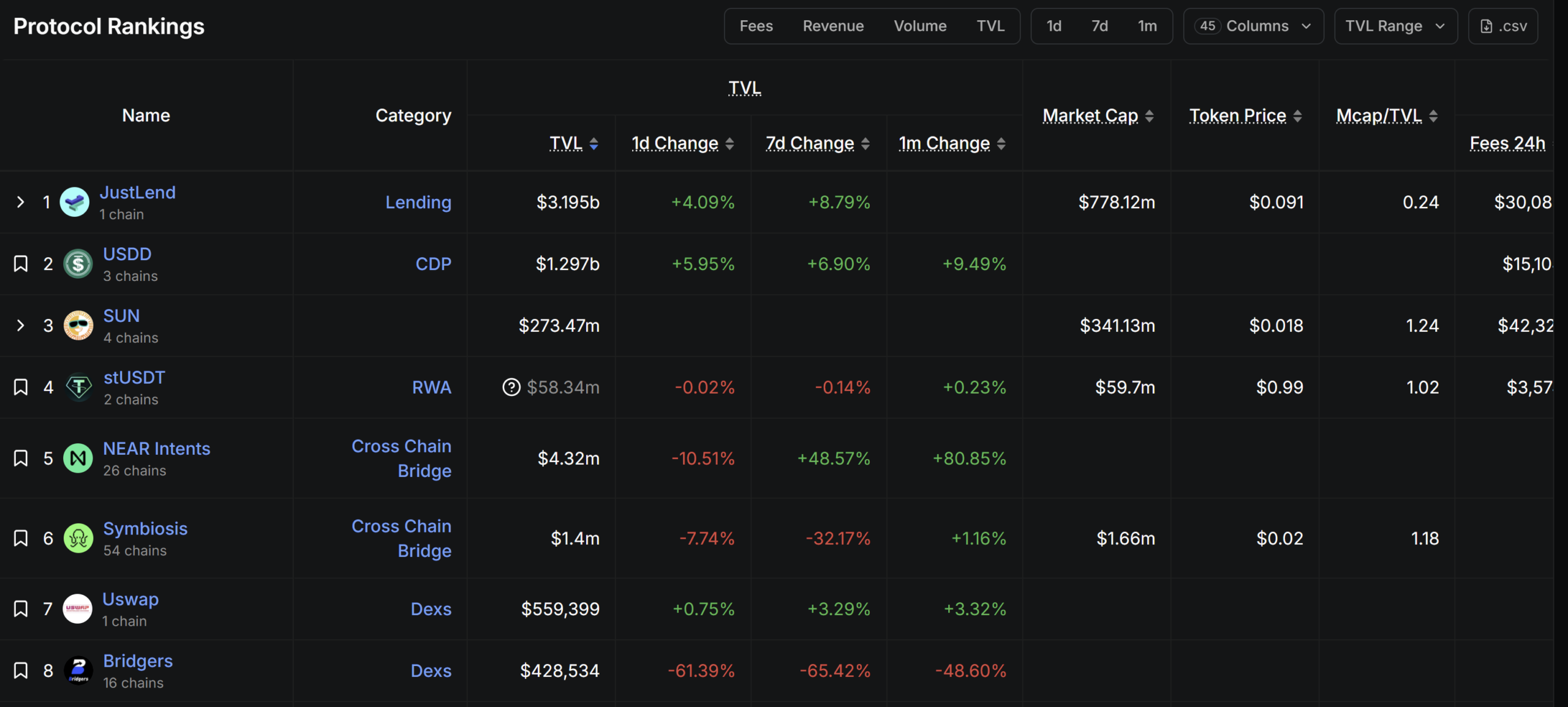
Task: Open the JustLend protocol link
Action: pyautogui.click(x=138, y=192)
